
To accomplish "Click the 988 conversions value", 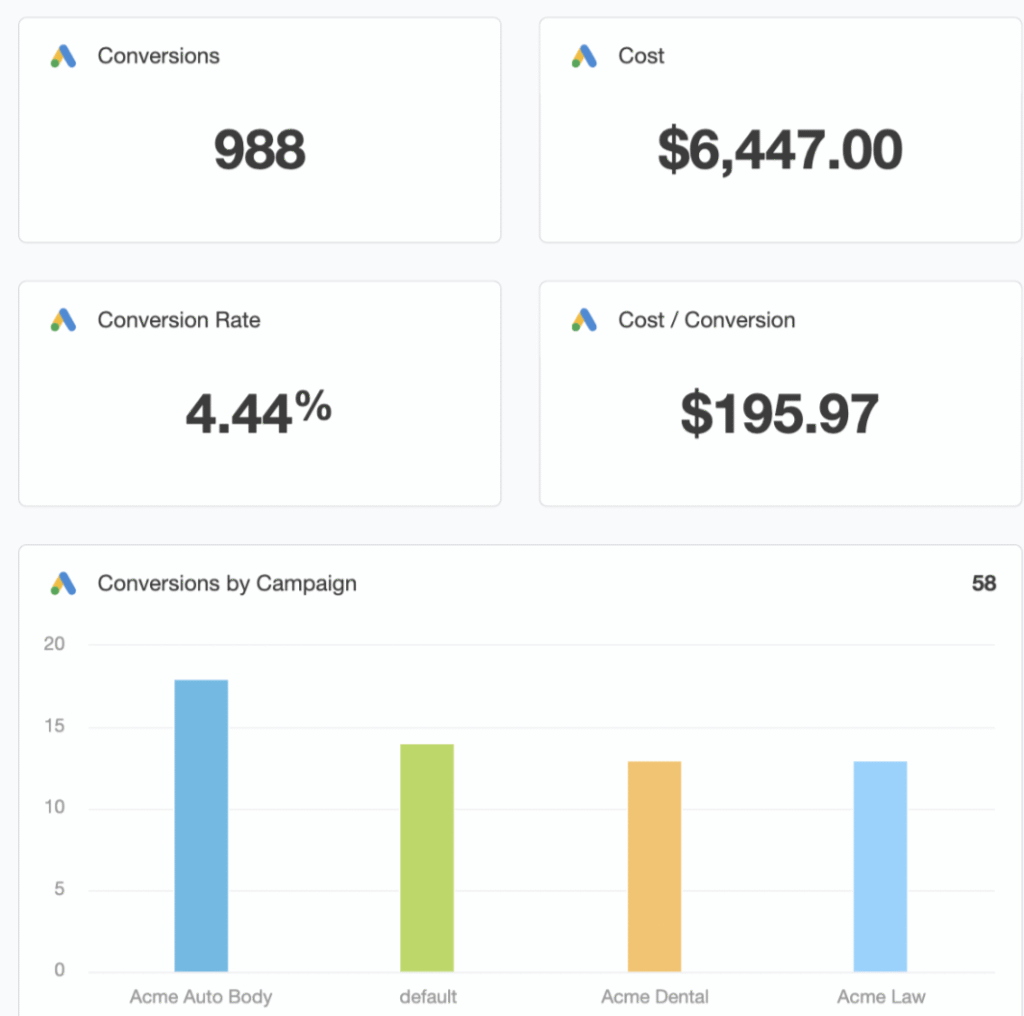I will coord(259,150).
